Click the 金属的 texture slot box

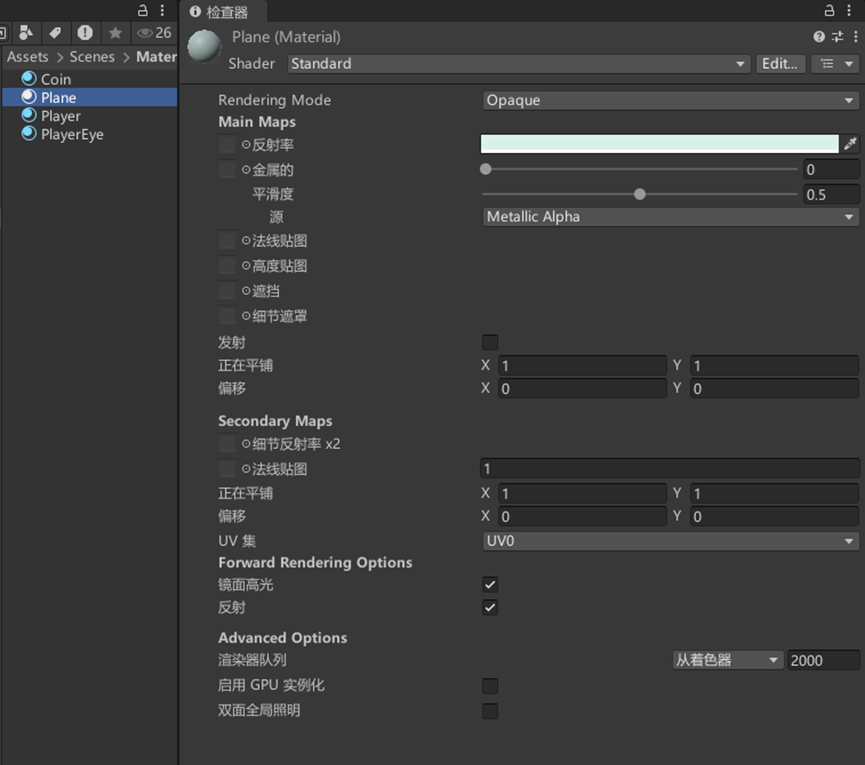tap(227, 169)
